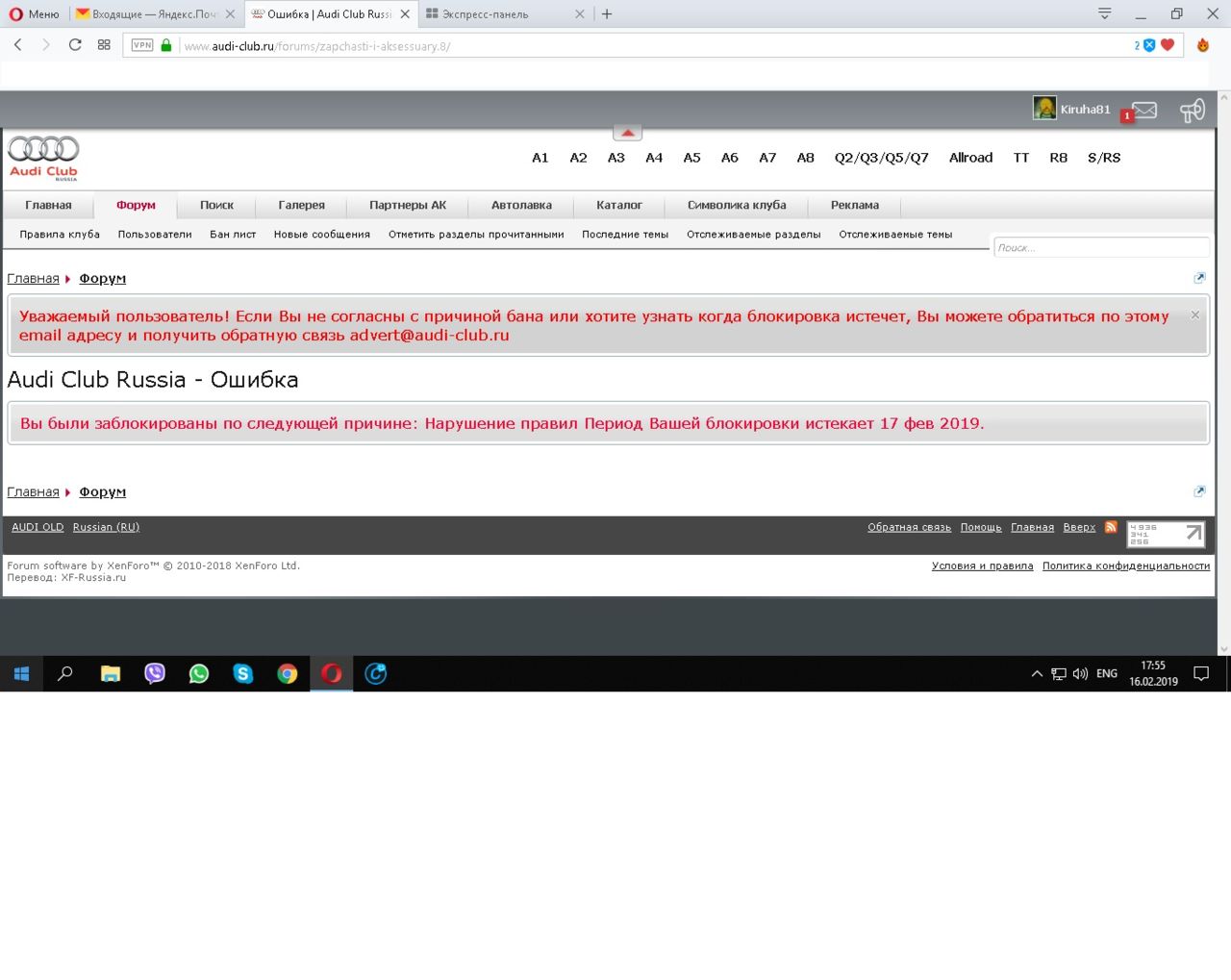Viewport: 1231px width, 980px height.
Task: Open quick navigation icon near top breadcrumb
Action: point(1199,278)
